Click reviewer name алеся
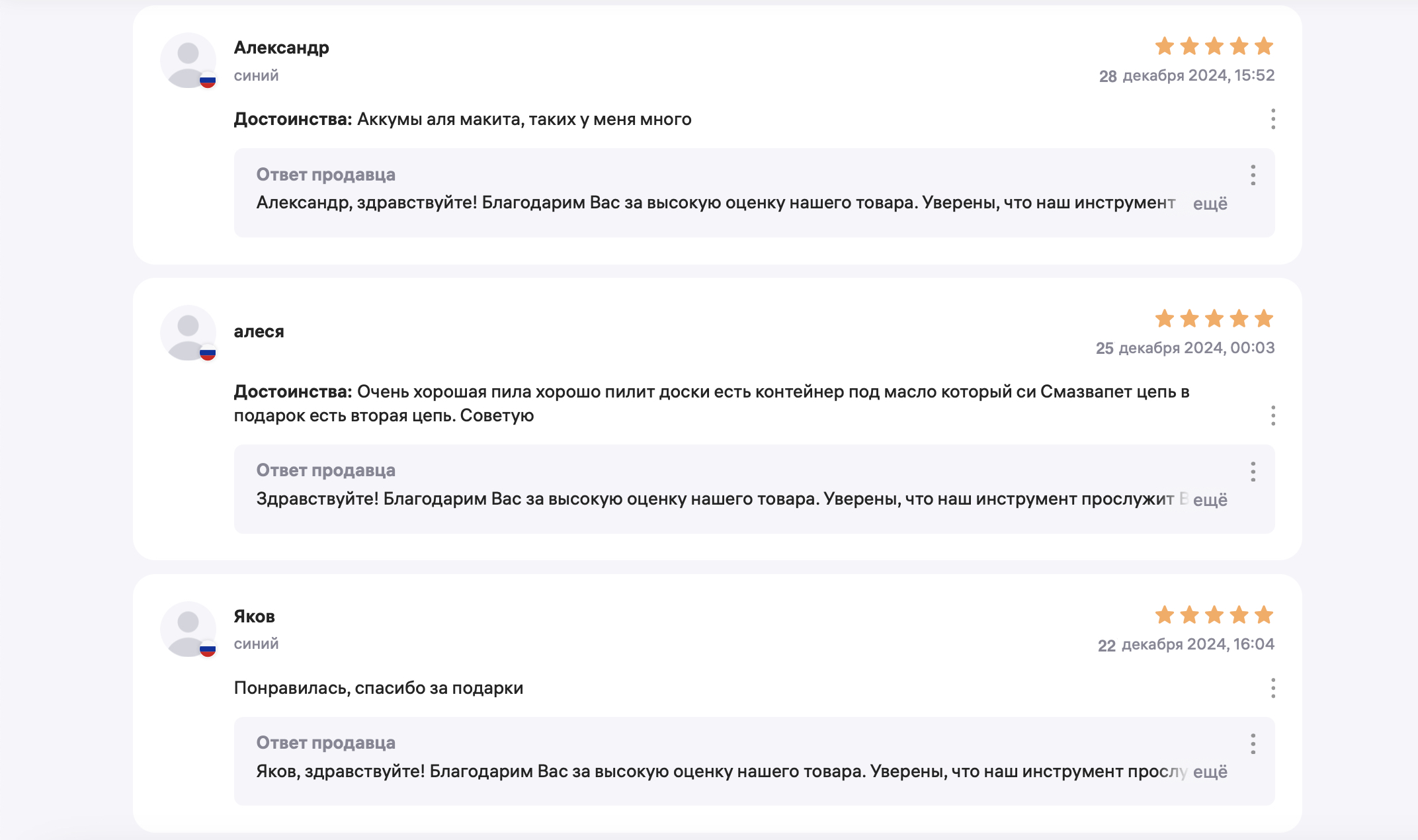Screen dimensions: 1418x840 259,331
